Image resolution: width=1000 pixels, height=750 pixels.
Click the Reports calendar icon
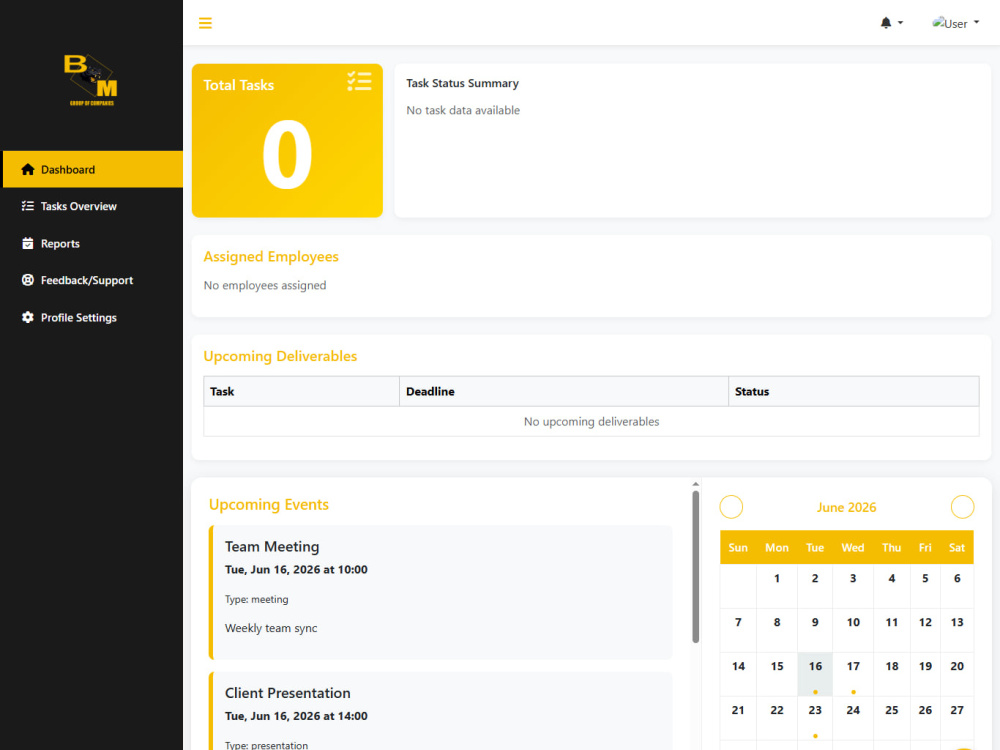pos(27,244)
